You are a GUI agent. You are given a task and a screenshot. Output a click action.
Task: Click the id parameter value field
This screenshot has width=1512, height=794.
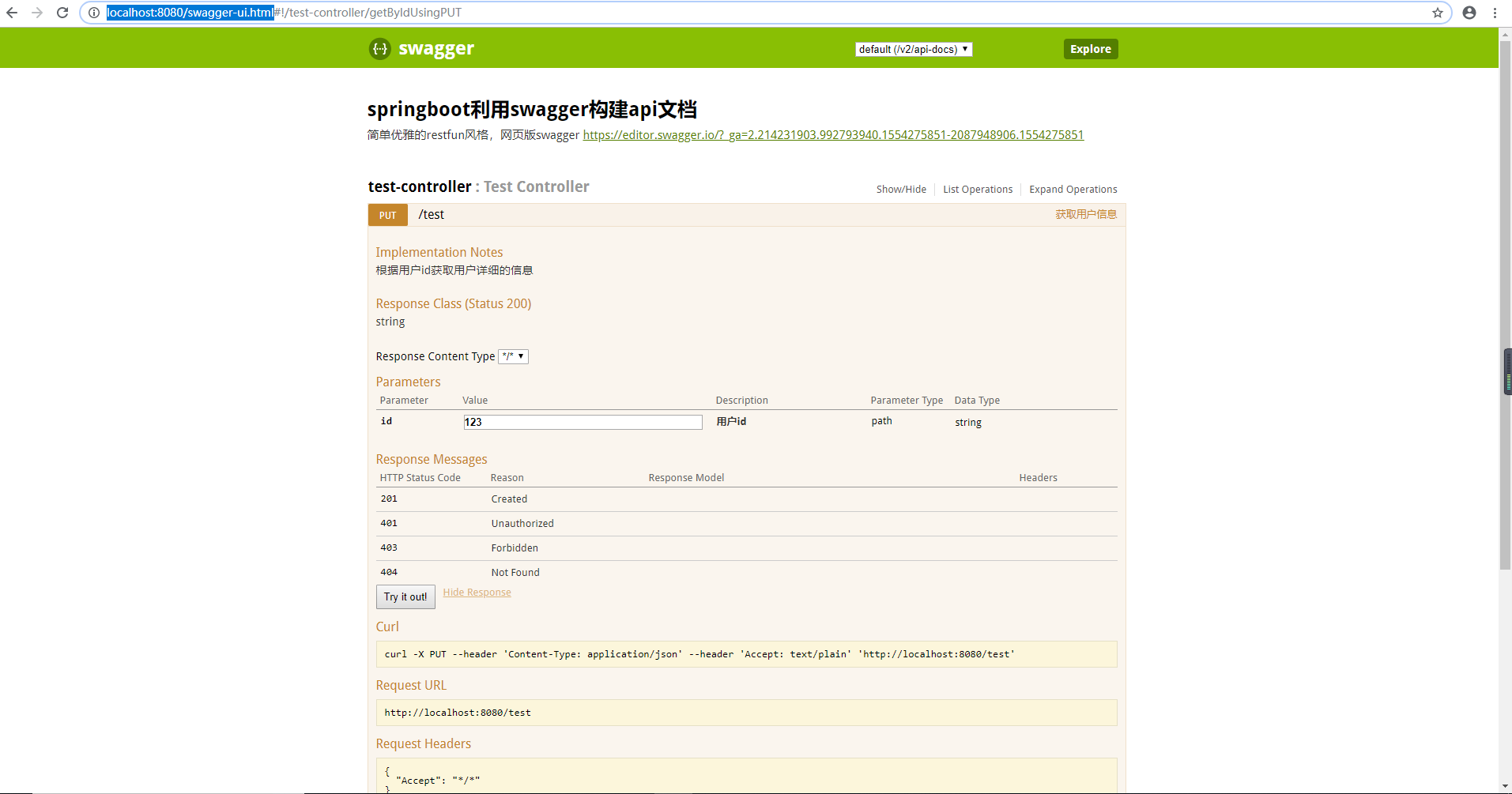[x=583, y=422]
